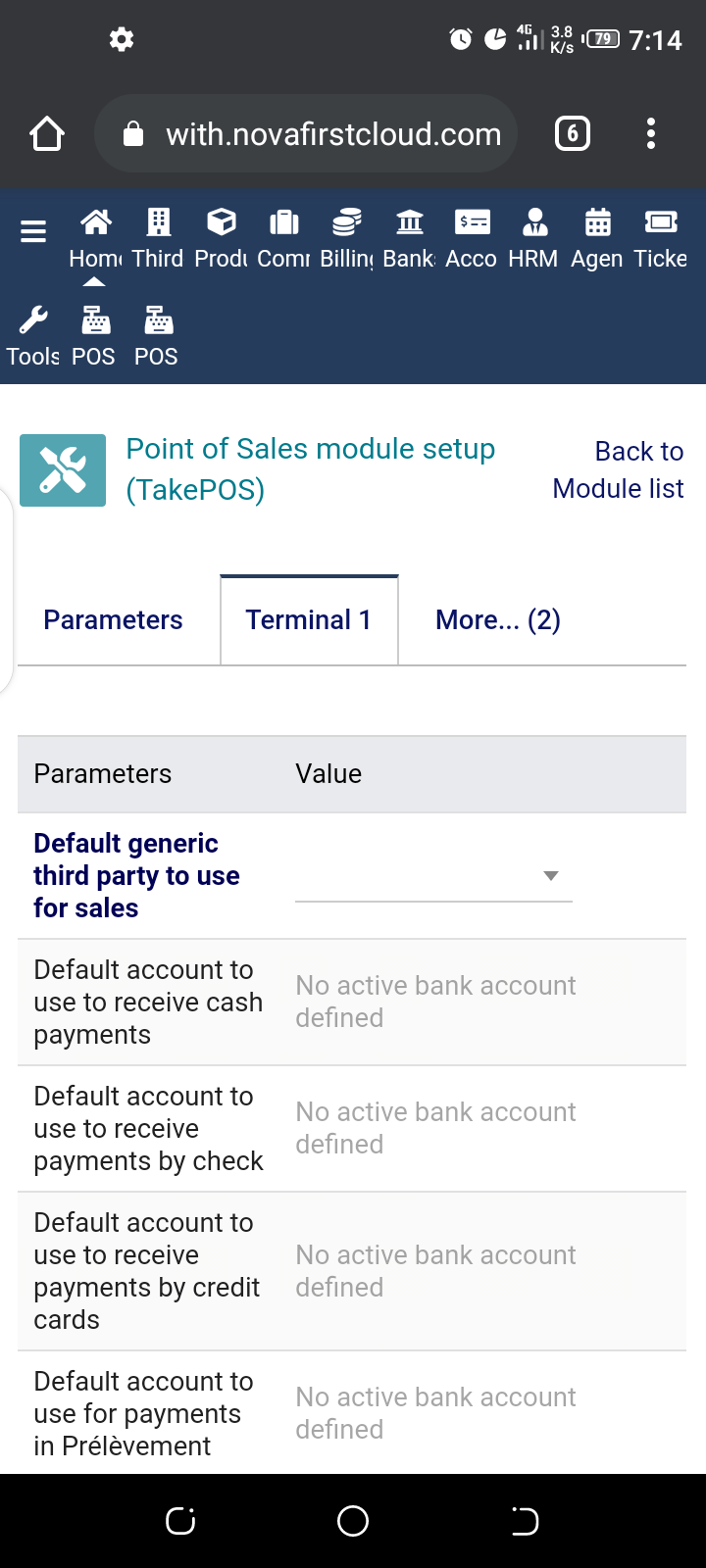
Task: Open the Third parties building icon
Action: point(158,223)
